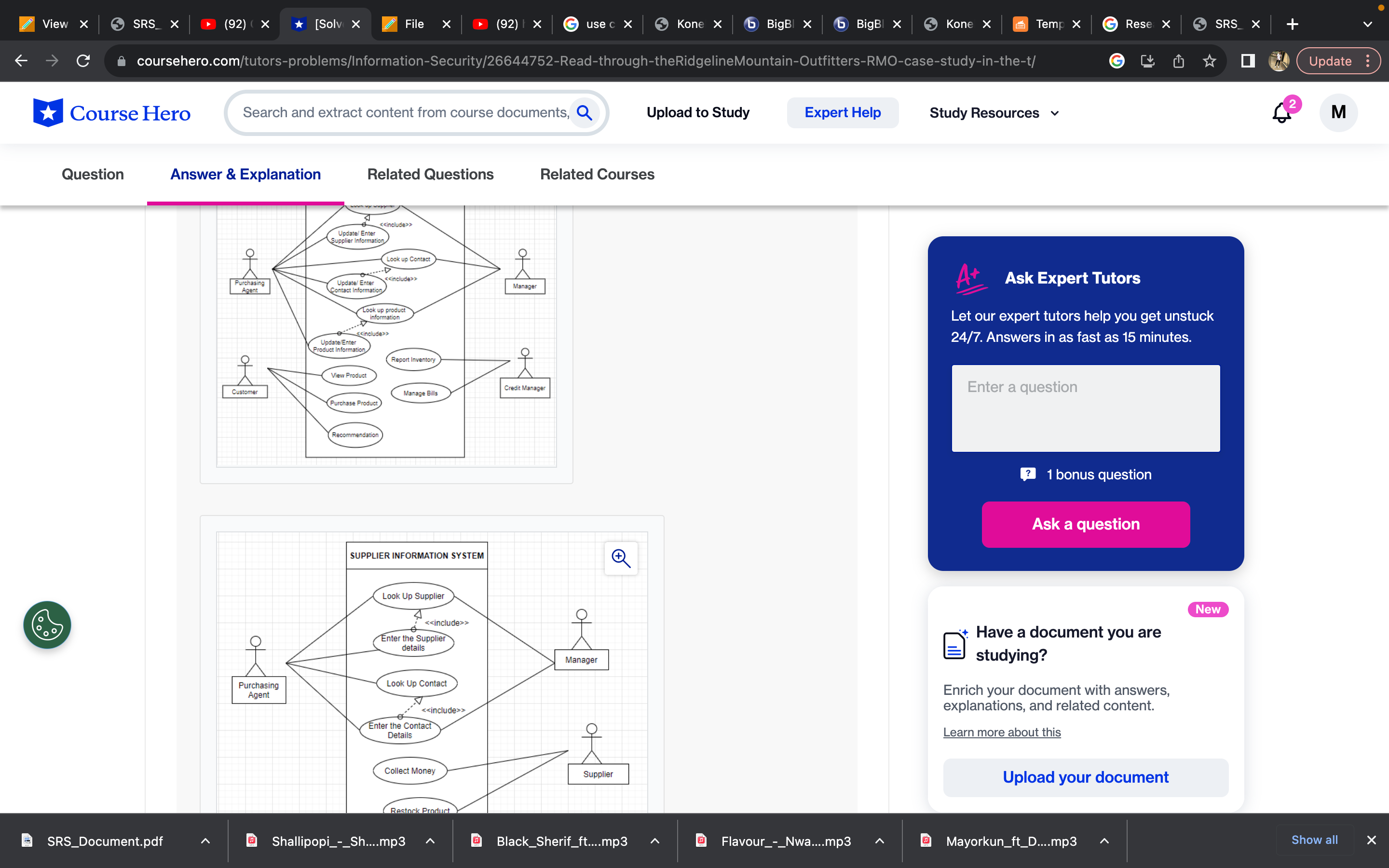The image size is (1389, 868).
Task: Click the search magnifier icon in the search bar
Action: click(x=585, y=112)
